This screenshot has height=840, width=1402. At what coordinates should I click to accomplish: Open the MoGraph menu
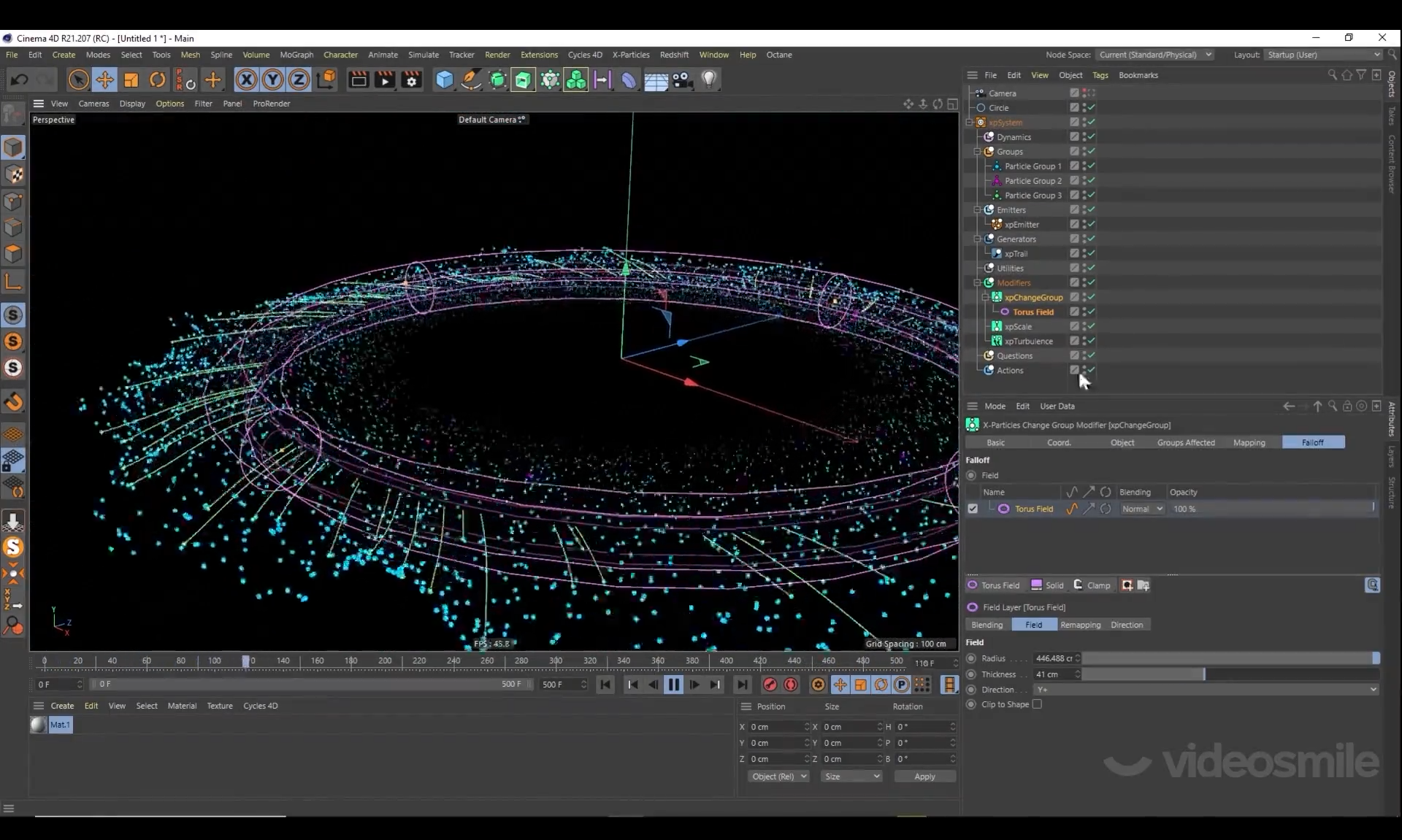pyautogui.click(x=296, y=55)
